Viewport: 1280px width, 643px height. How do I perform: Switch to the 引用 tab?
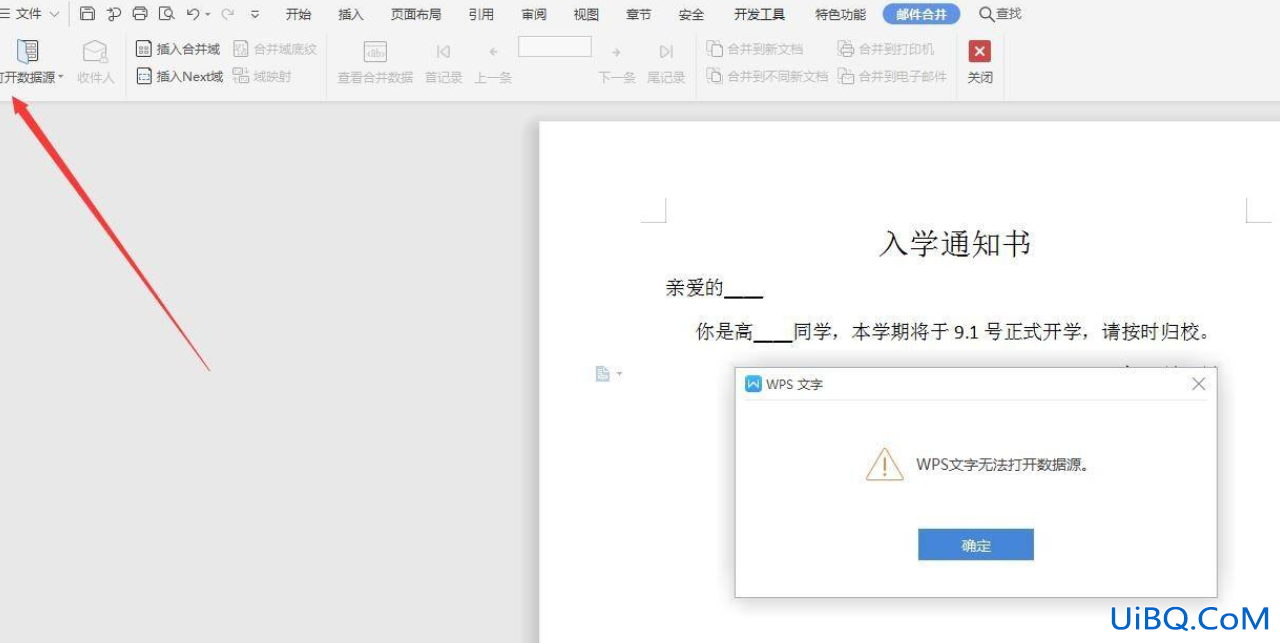pyautogui.click(x=481, y=14)
